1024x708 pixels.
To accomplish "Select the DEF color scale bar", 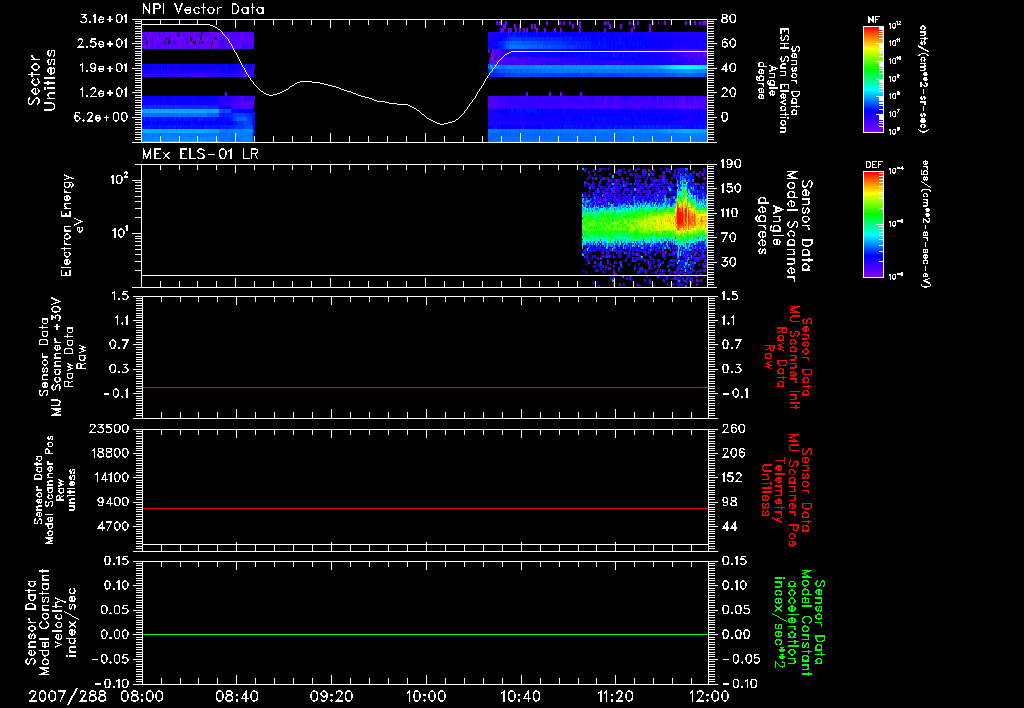I will 873,224.
